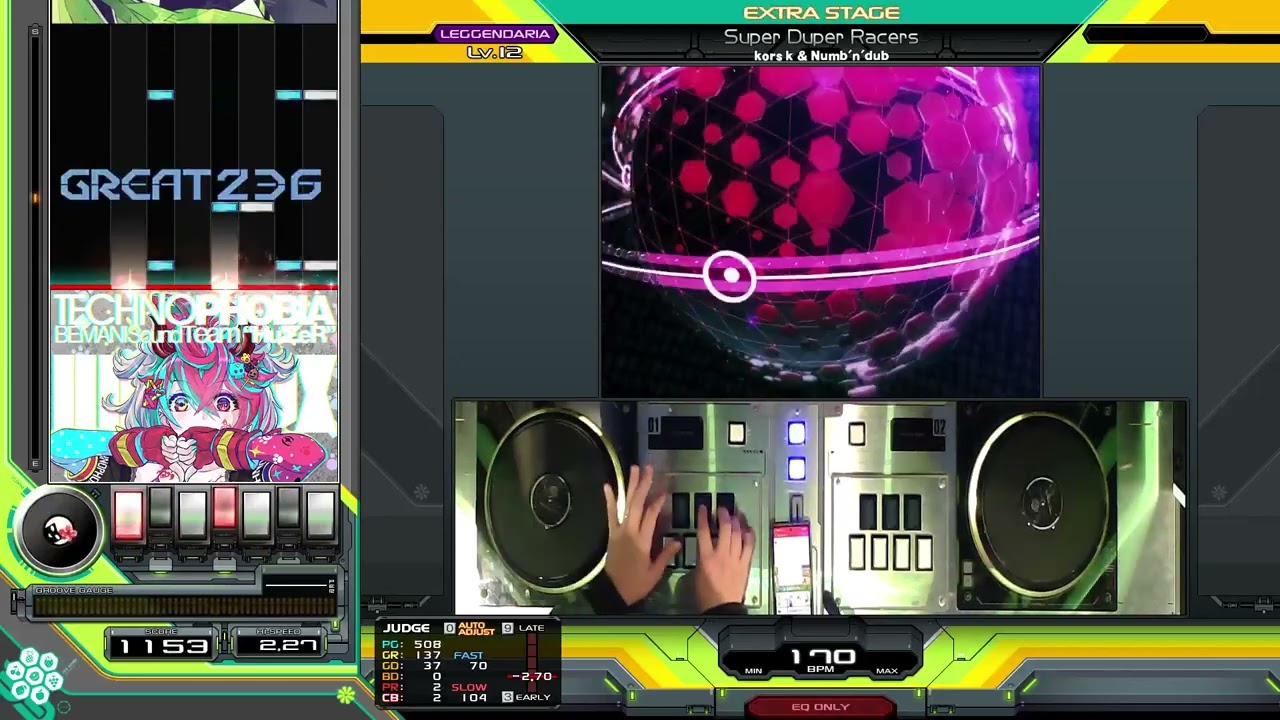Click the HI-SPEED value 2.27
Screen dimensions: 1280x720
pos(287,646)
